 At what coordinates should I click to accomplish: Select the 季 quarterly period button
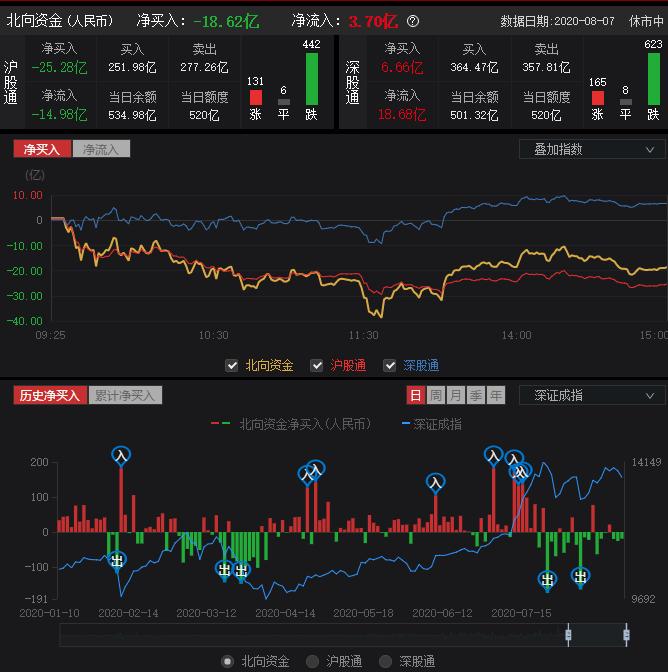476,395
